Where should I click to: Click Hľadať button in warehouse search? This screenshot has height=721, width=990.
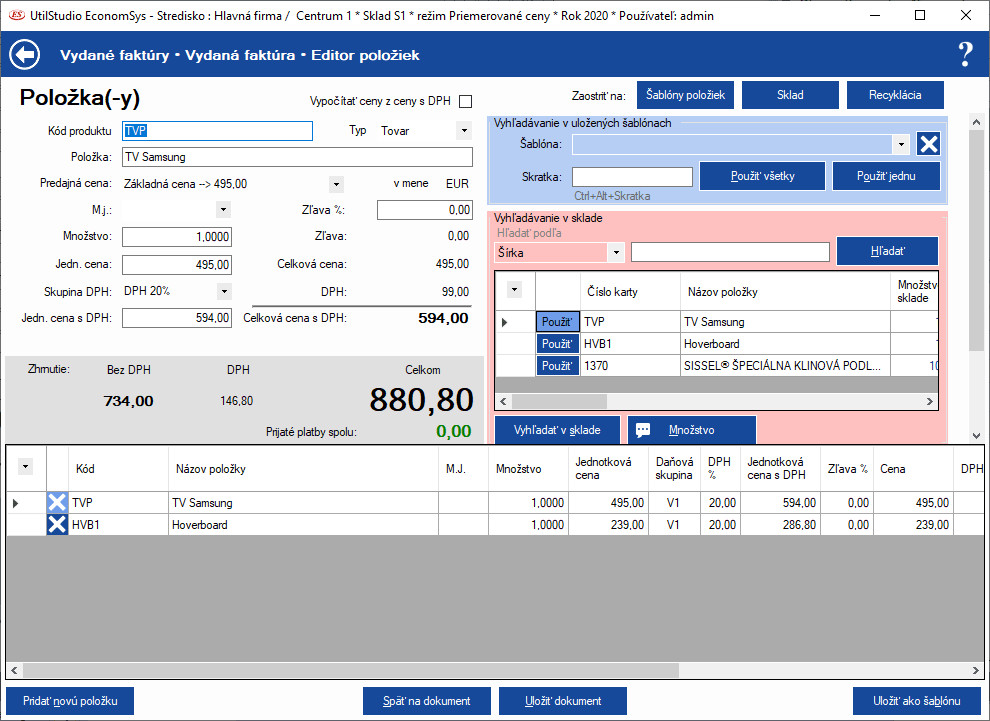point(888,251)
